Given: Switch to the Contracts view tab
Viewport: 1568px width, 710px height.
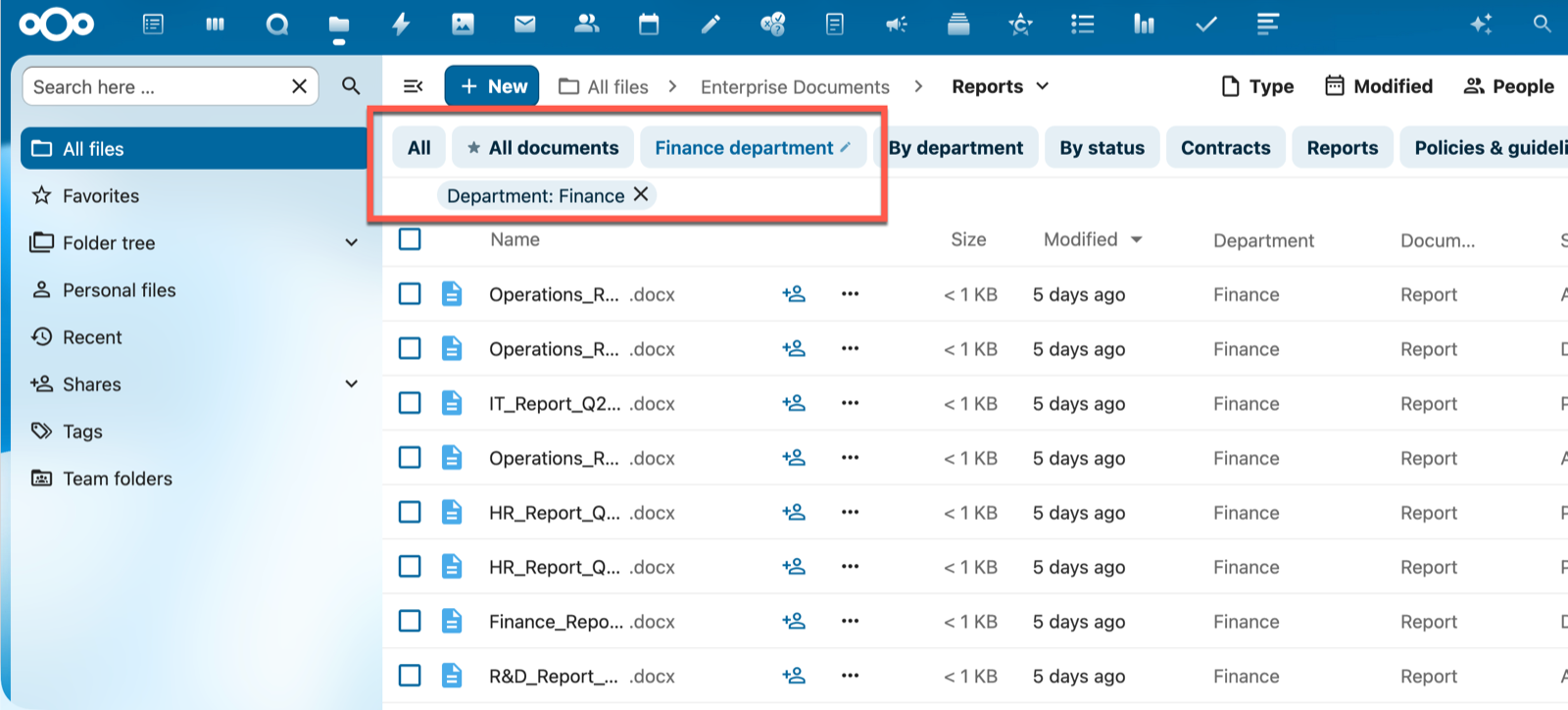Looking at the screenshot, I should [1225, 148].
